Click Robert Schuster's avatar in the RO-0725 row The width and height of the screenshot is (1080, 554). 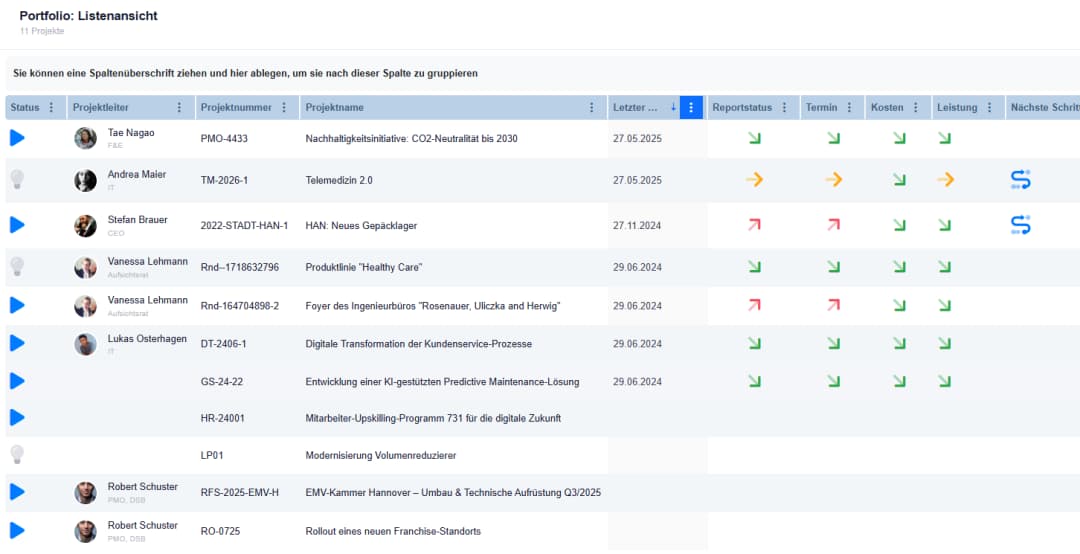pos(85,531)
